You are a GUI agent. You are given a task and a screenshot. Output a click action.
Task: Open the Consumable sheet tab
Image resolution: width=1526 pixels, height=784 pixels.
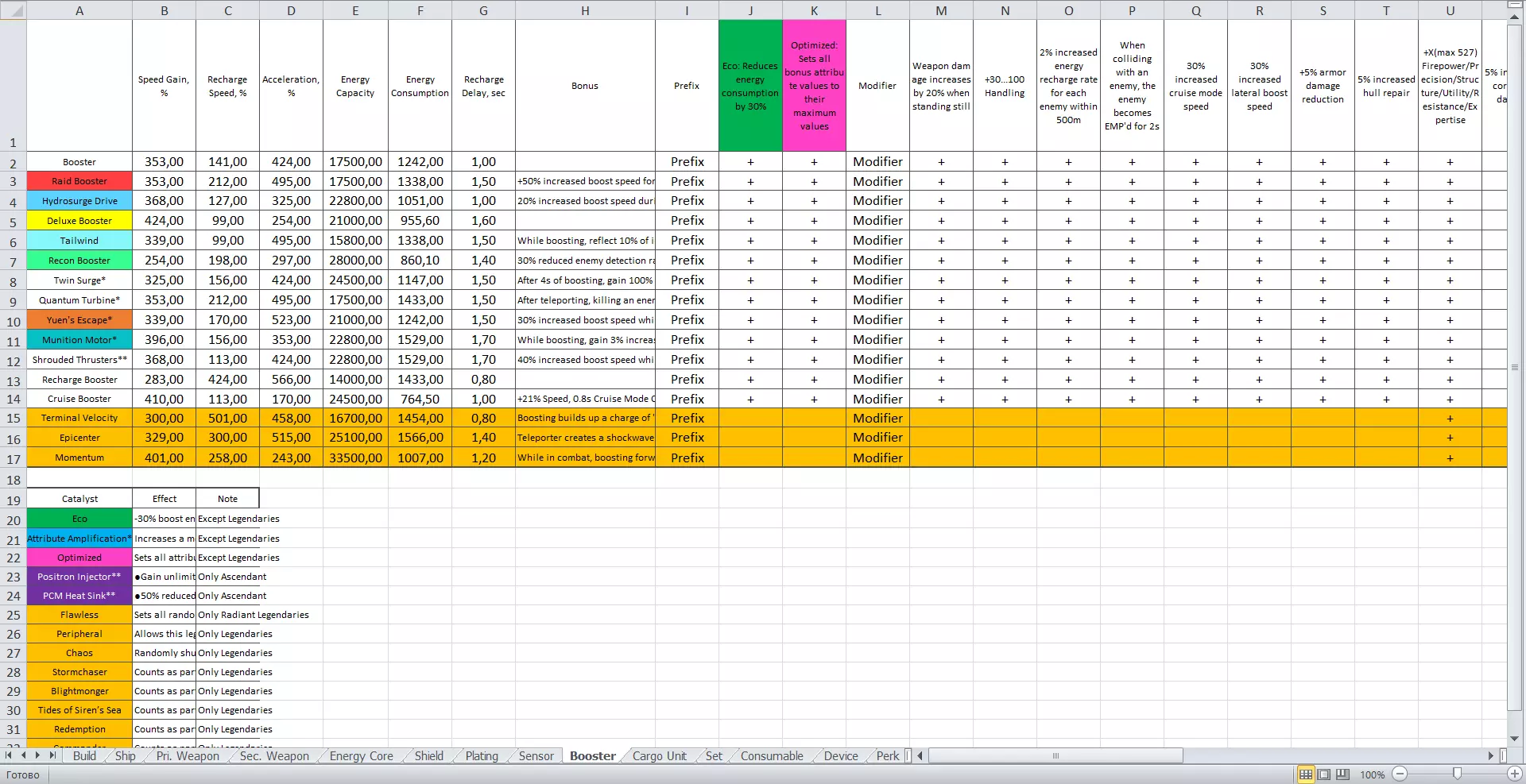click(x=772, y=756)
